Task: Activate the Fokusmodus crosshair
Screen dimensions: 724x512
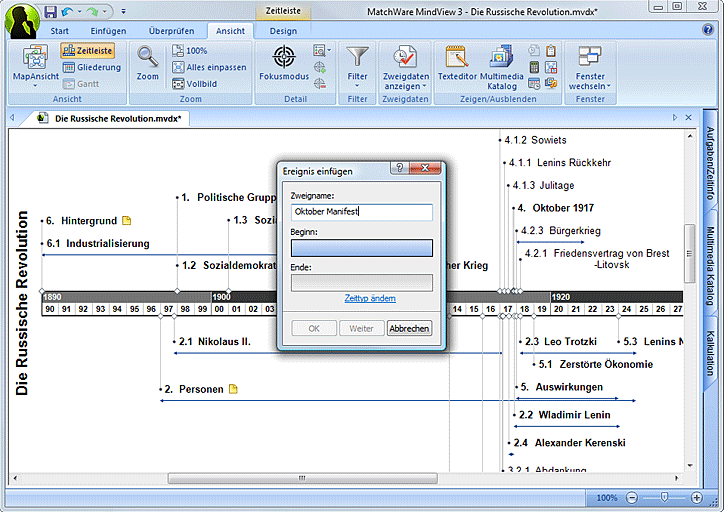Action: pyautogui.click(x=284, y=64)
